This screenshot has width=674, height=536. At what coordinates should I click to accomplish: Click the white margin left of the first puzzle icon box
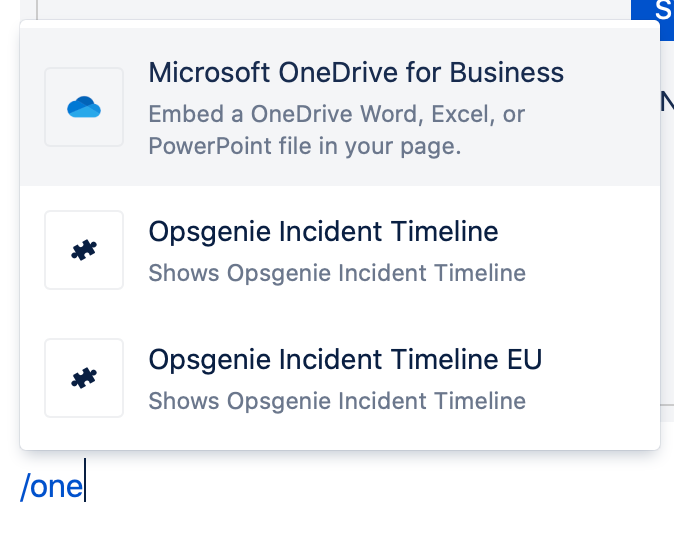[32, 250]
